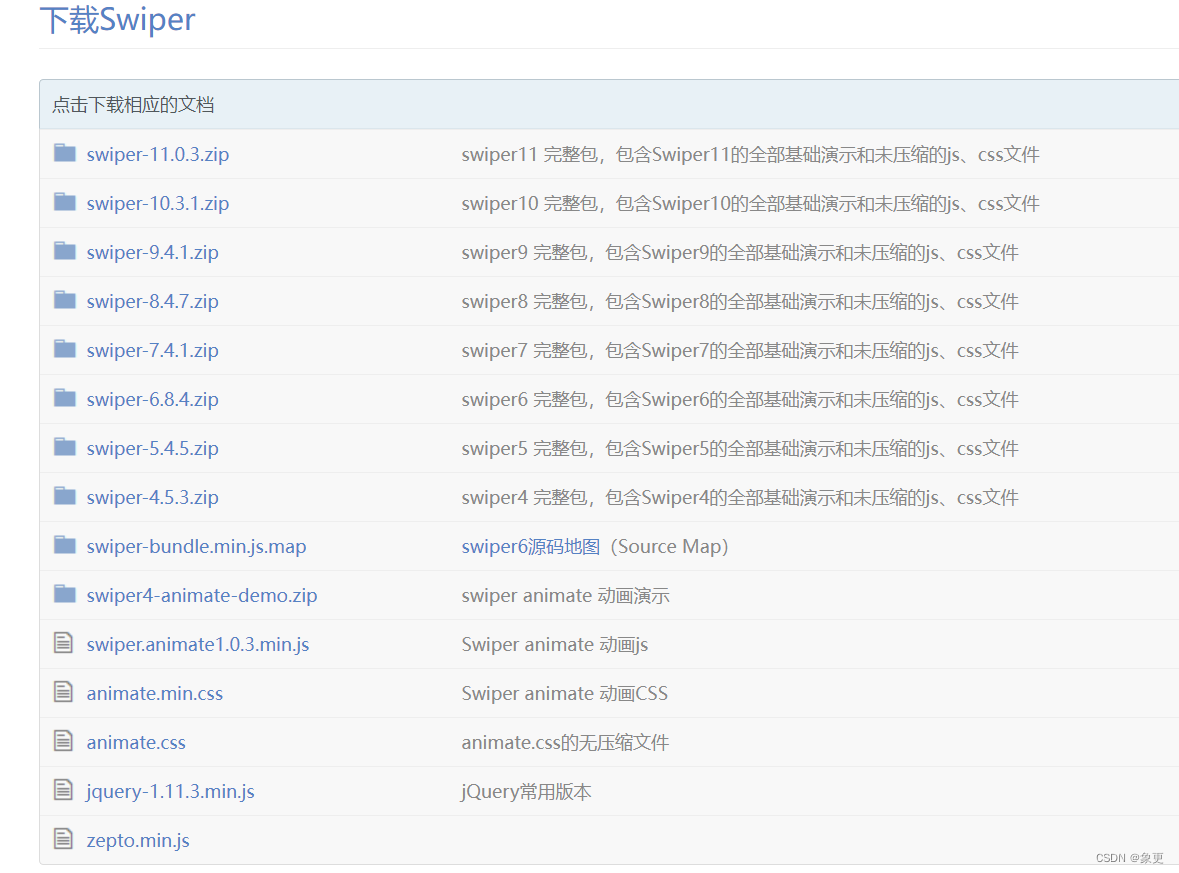Click folder icon beside swiper-11.0.3.zip
The height and width of the screenshot is (873, 1179).
(65, 153)
